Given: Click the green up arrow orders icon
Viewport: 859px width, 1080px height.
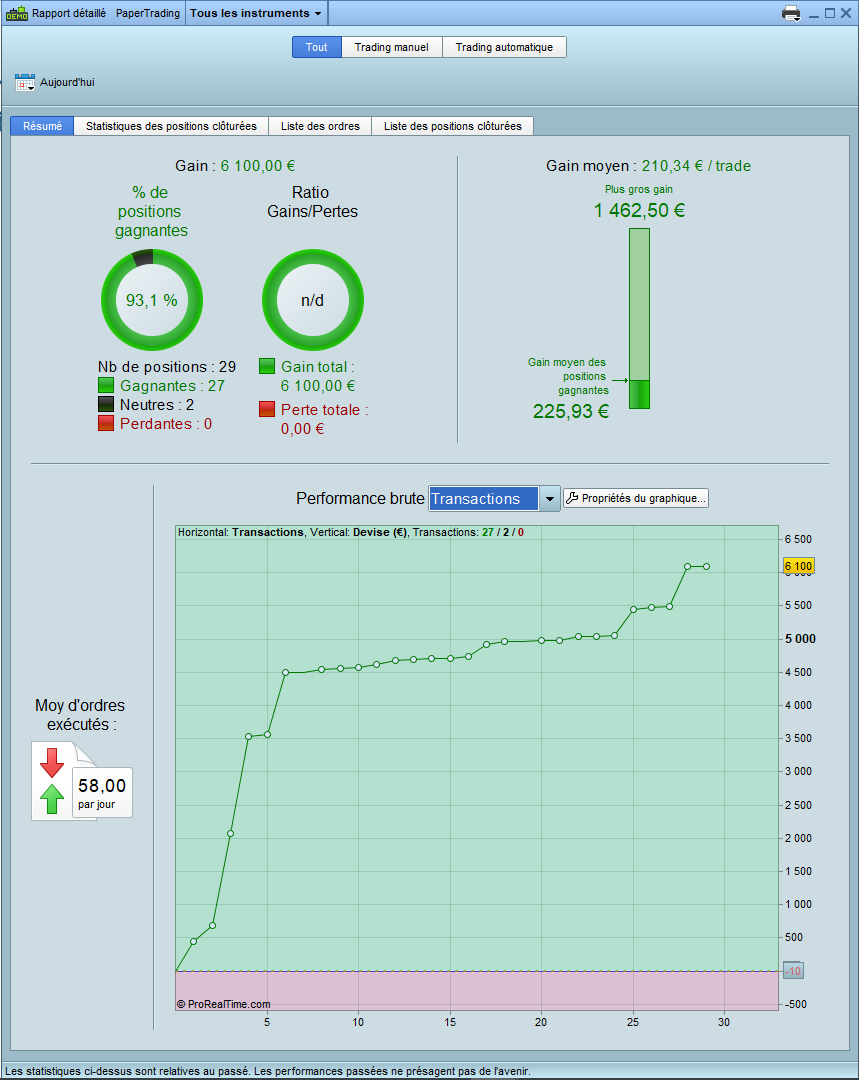Looking at the screenshot, I should click(x=52, y=798).
